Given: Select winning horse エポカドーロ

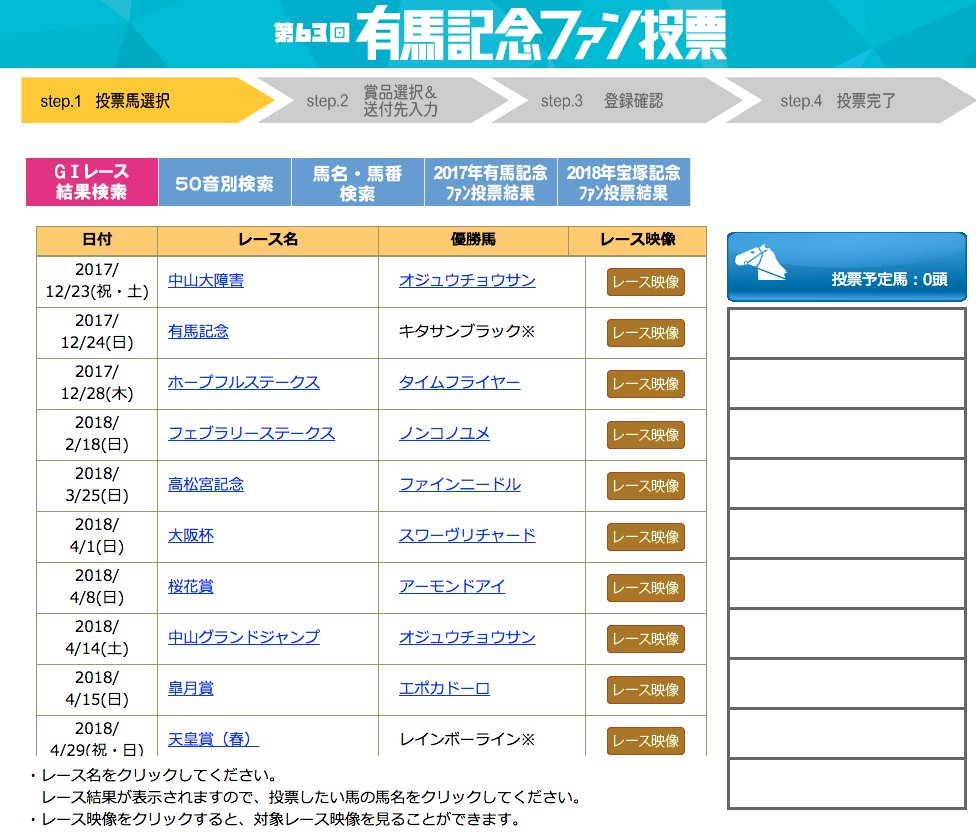Looking at the screenshot, I should (444, 689).
